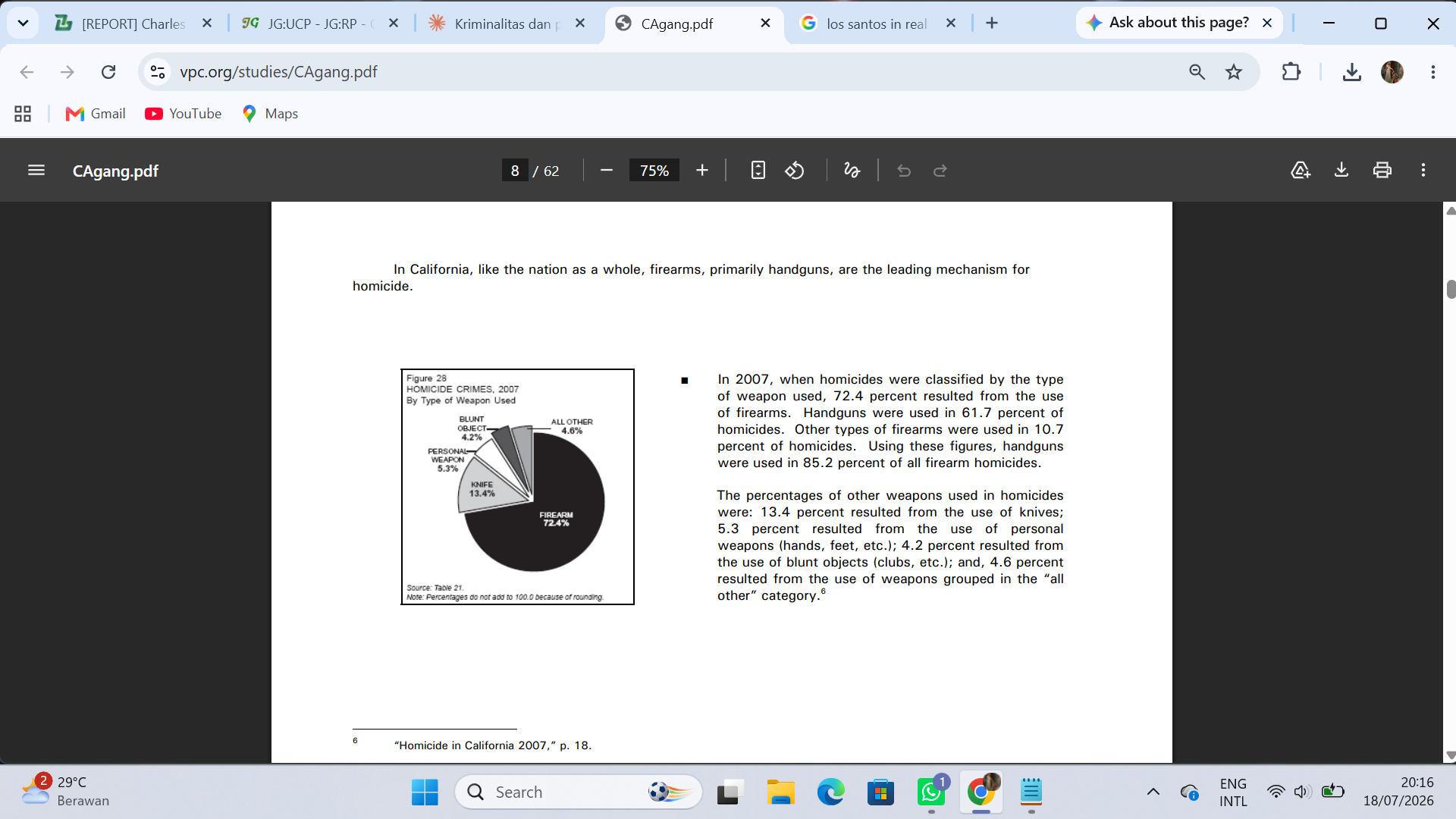Rotate the PDF counterclockwise
This screenshot has width=1456, height=819.
point(795,171)
